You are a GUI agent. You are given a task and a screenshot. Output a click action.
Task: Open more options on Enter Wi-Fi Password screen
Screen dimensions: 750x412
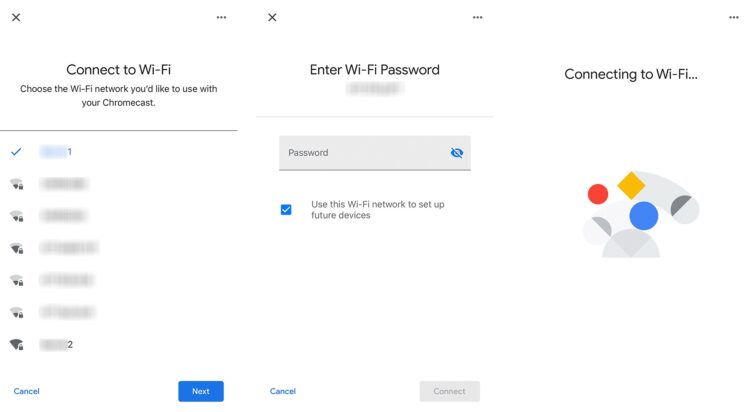coord(477,17)
